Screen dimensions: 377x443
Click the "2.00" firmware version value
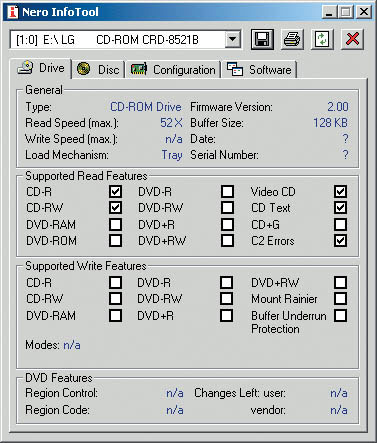338,107
